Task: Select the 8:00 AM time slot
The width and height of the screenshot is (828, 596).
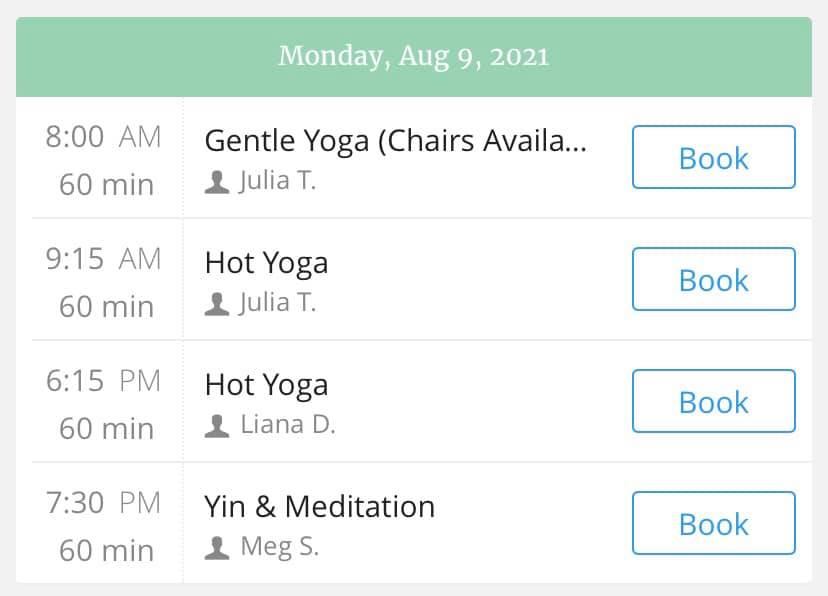Action: 103,137
